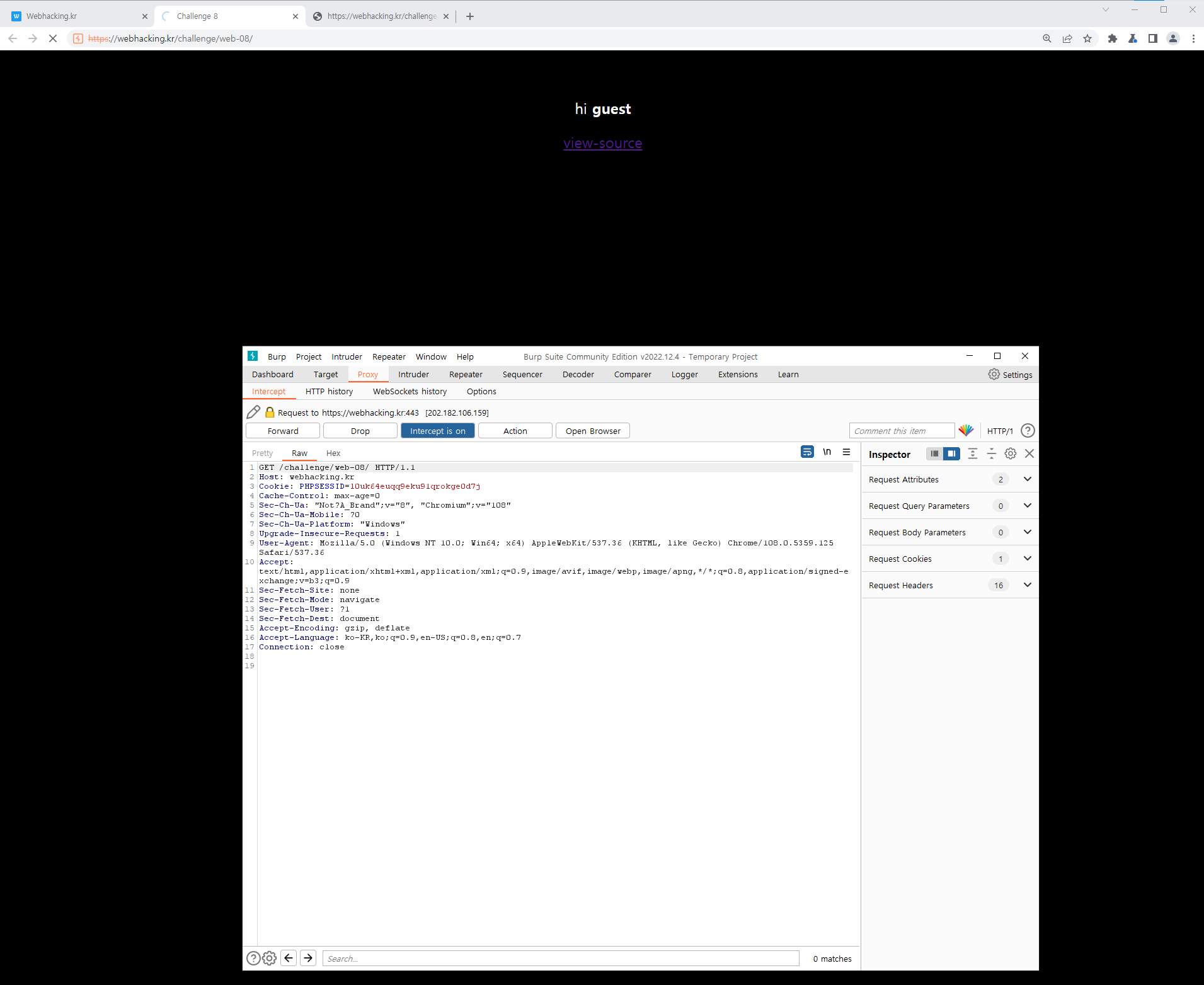The width and height of the screenshot is (1204, 985).
Task: Open Chrome's Extensions puzzle icon
Action: point(1113,38)
